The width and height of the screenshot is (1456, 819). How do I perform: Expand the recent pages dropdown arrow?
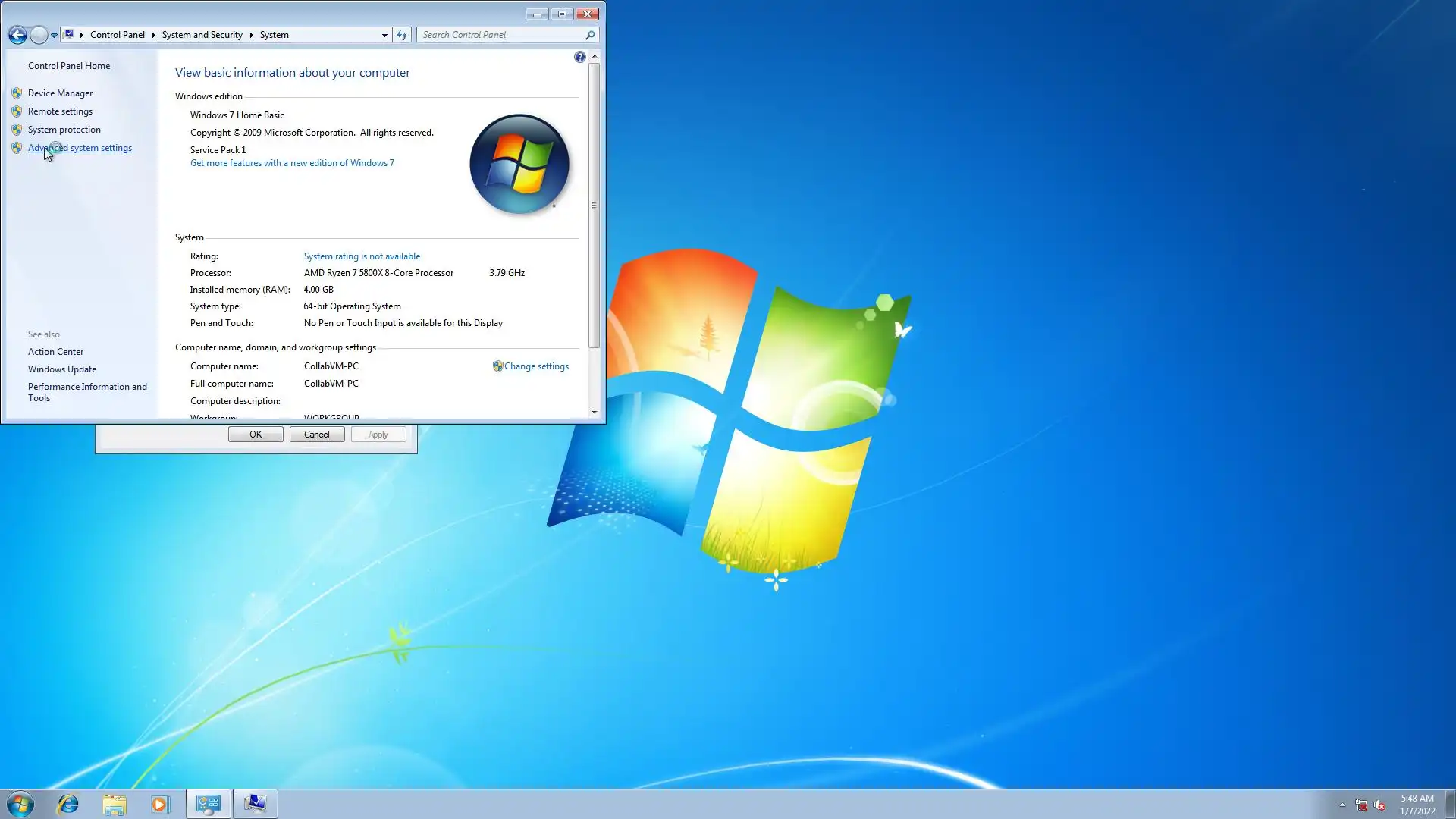coord(54,35)
